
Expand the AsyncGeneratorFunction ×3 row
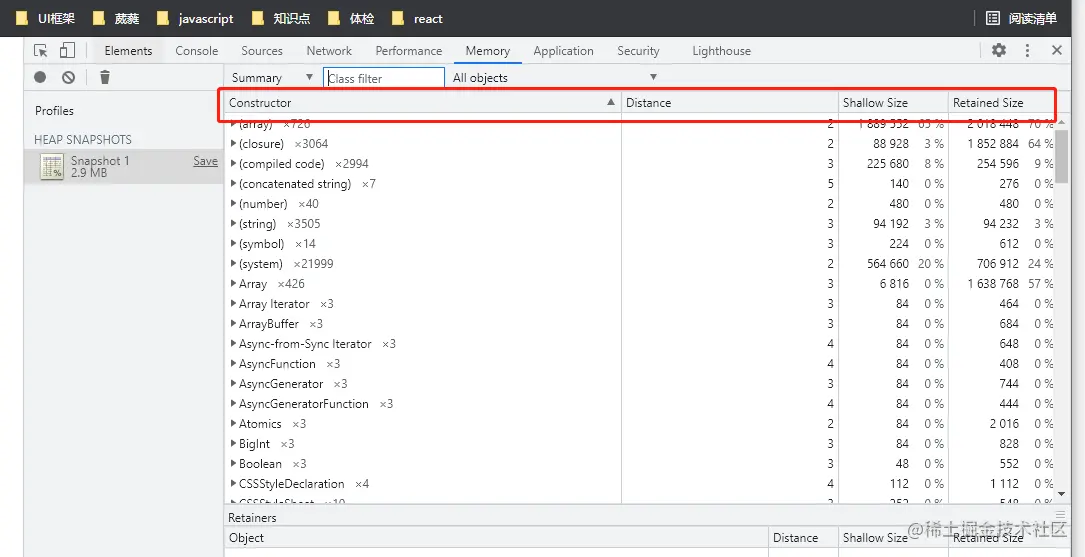(x=233, y=404)
